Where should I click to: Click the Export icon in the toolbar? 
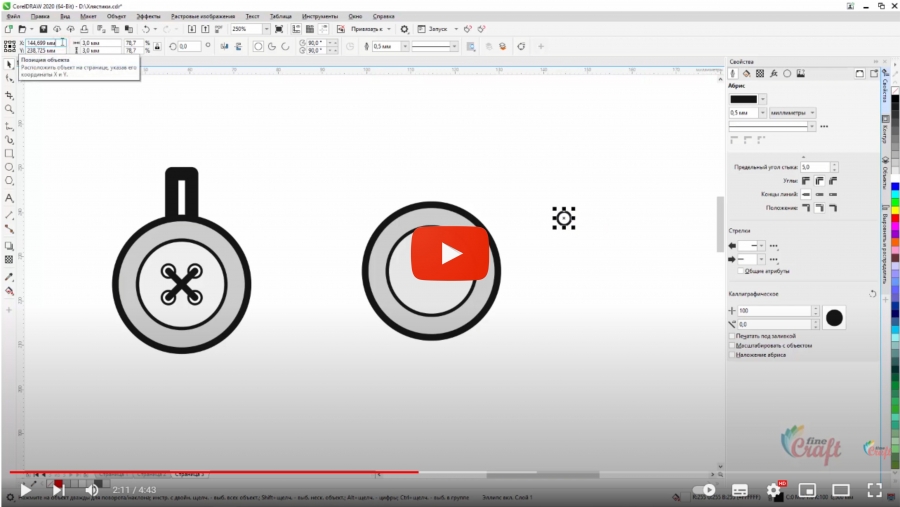tap(205, 29)
